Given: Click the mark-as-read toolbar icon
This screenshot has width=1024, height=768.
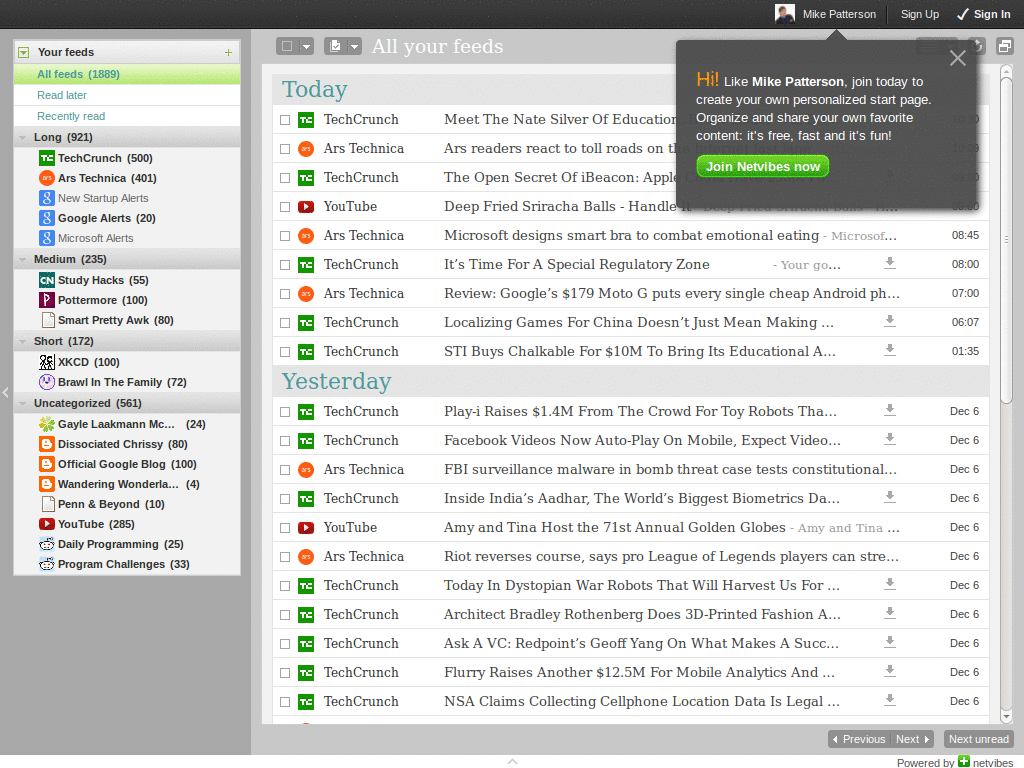Looking at the screenshot, I should tap(335, 46).
